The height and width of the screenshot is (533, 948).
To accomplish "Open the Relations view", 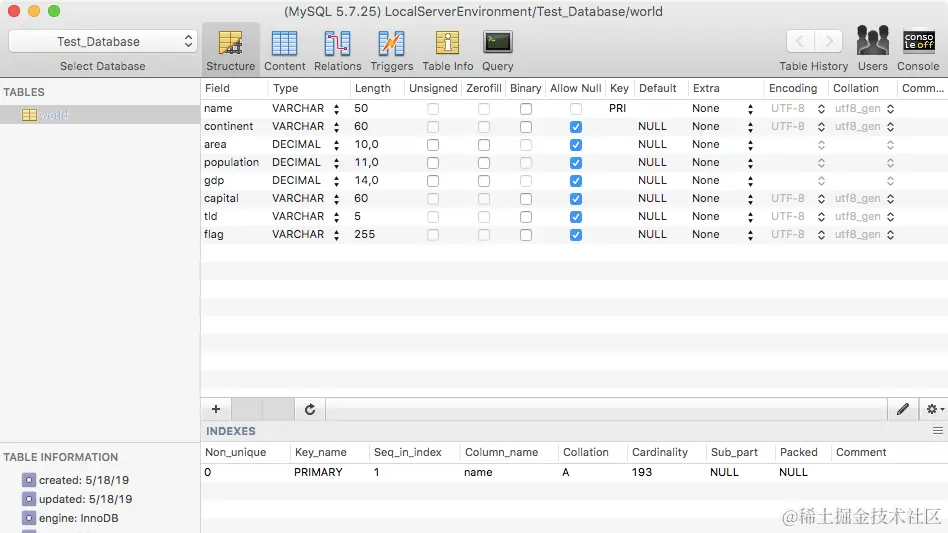I will coord(337,50).
